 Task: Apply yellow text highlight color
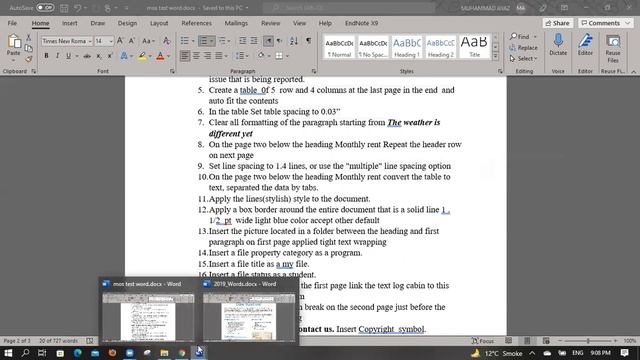142,56
